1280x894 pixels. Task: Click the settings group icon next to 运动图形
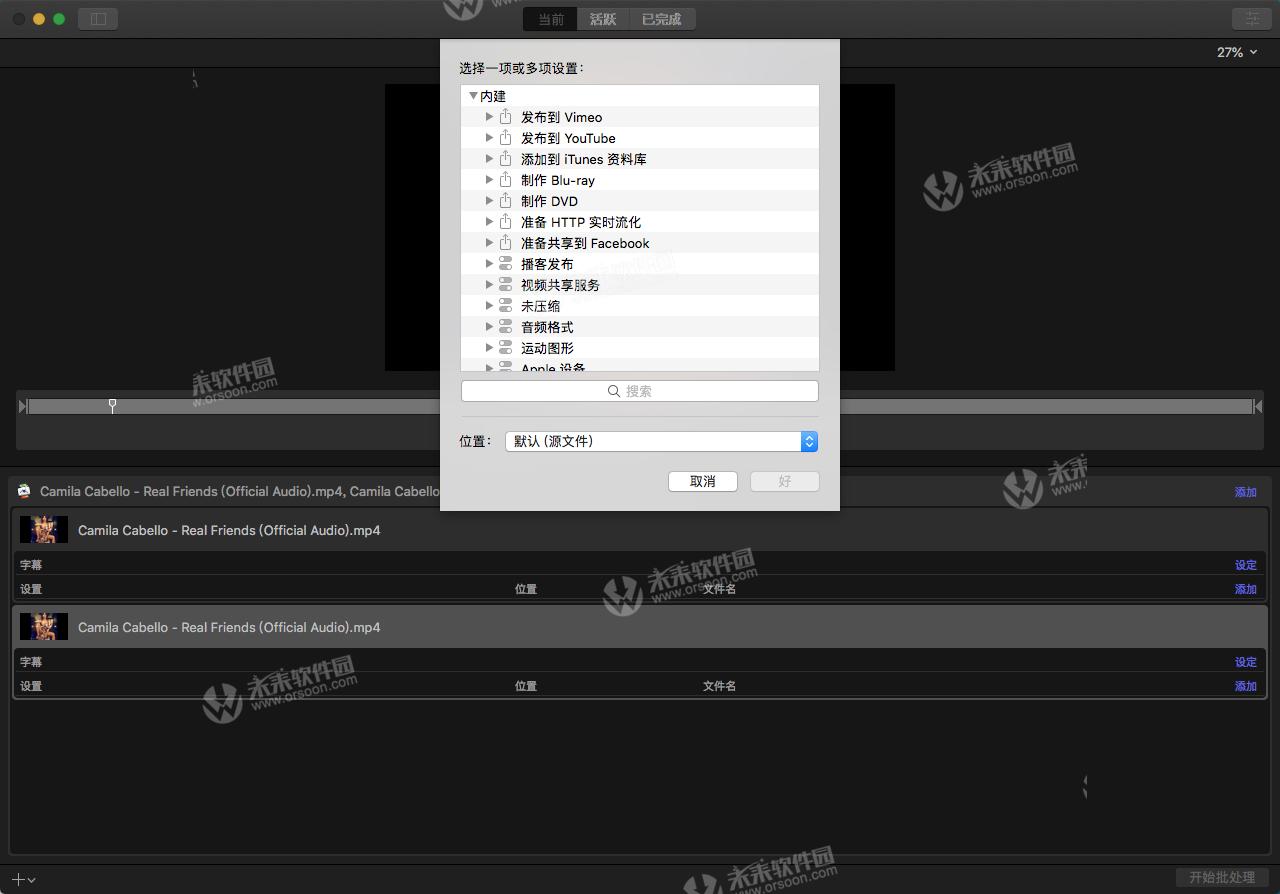coord(505,348)
